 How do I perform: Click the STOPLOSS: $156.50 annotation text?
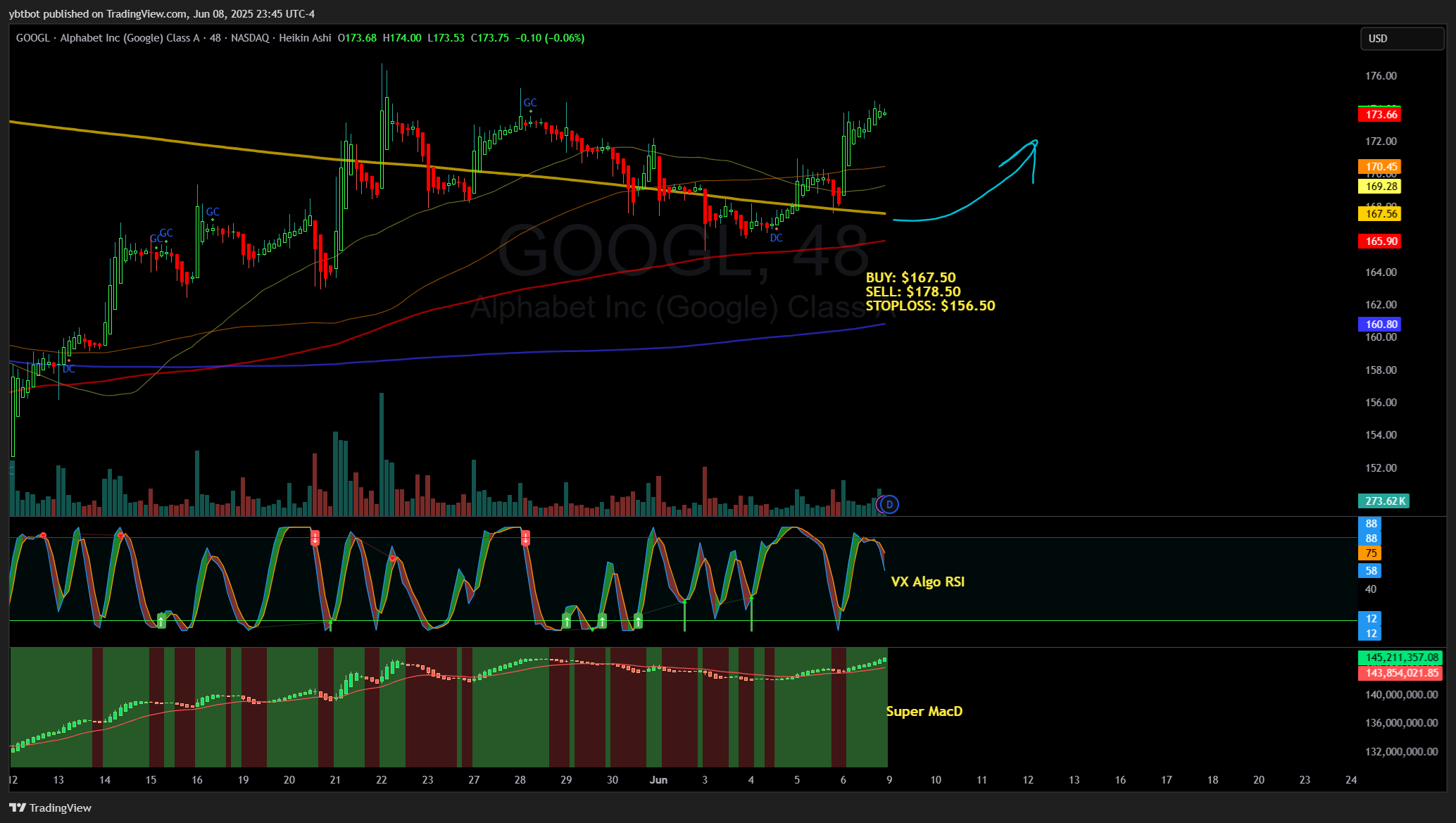pos(931,306)
